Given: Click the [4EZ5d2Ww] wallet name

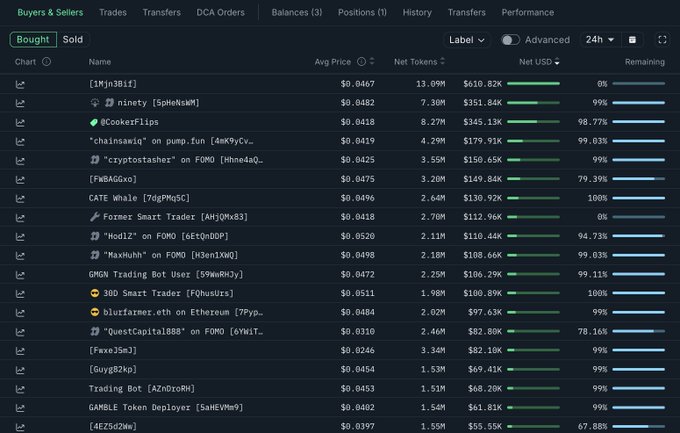Looking at the screenshot, I should [x=113, y=426].
